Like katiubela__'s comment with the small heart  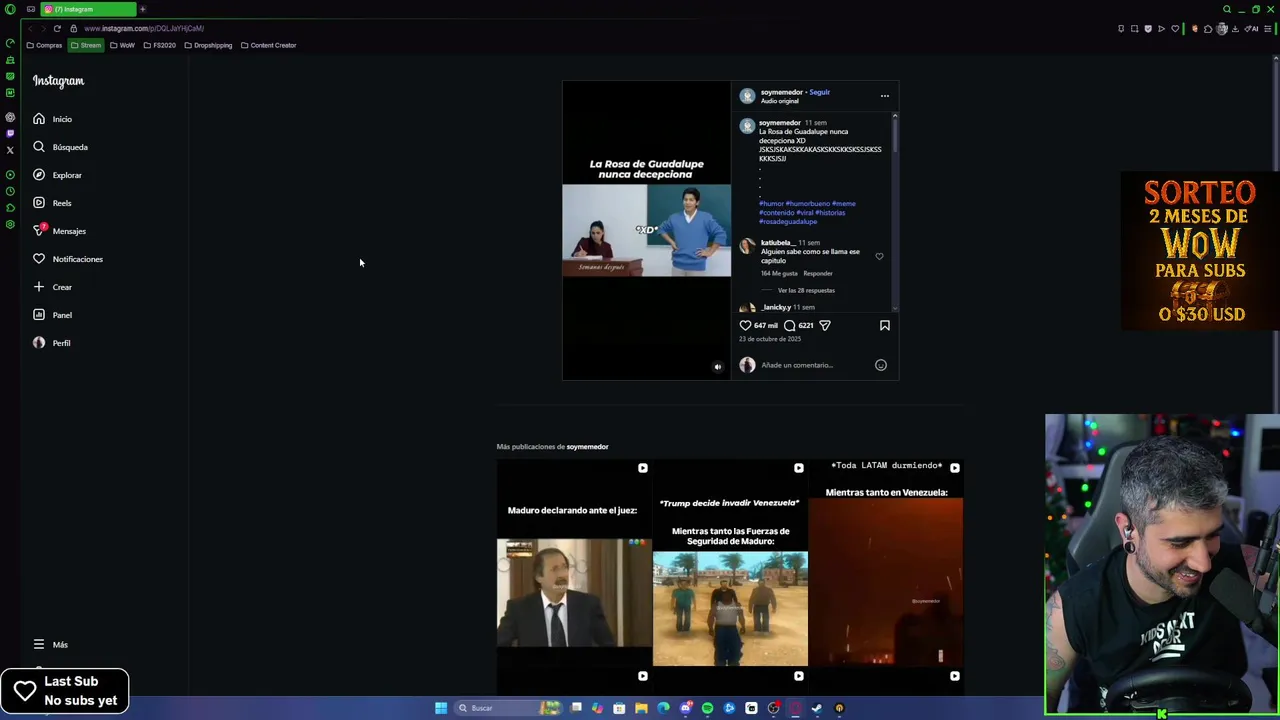tap(879, 256)
